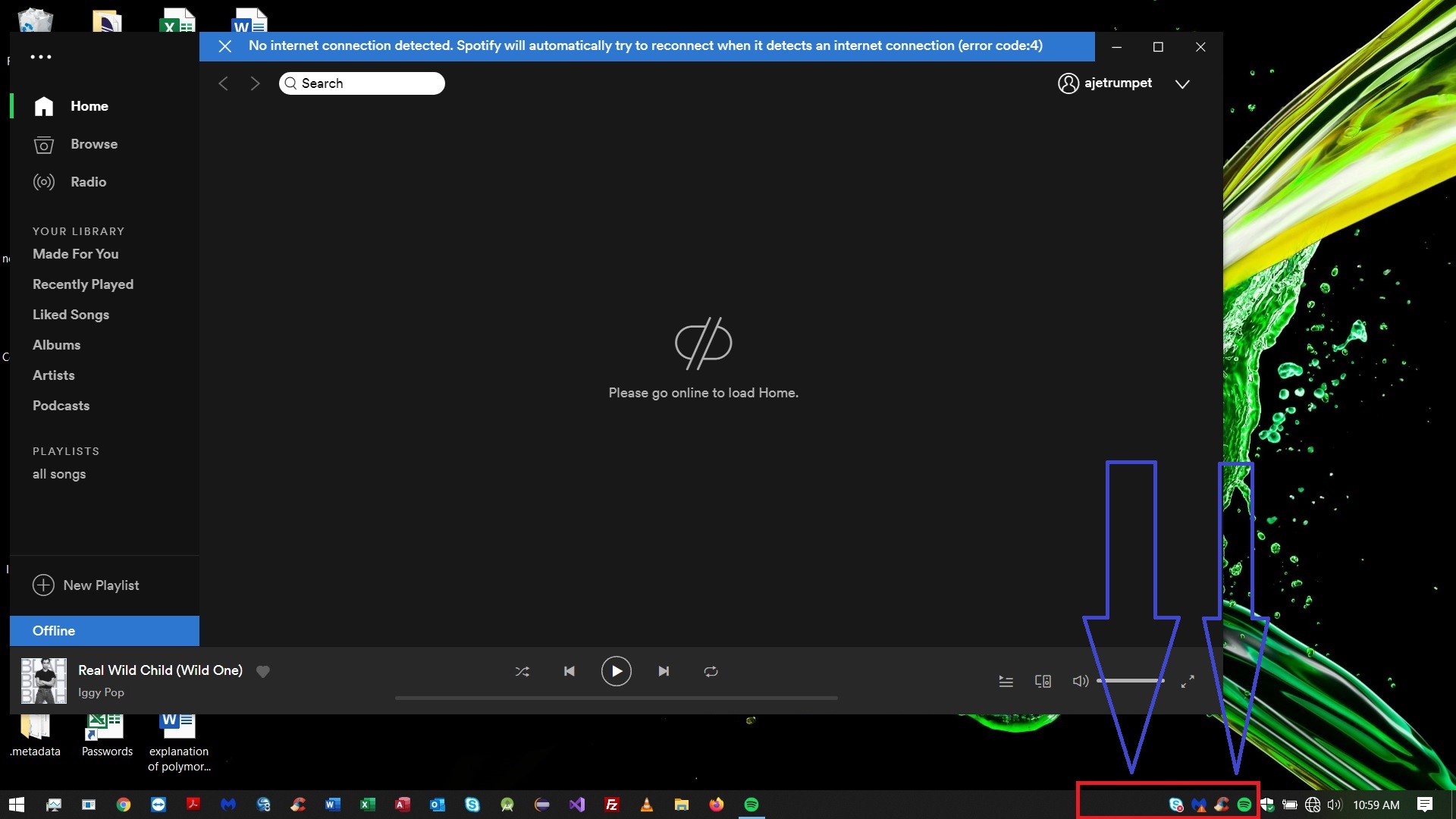Screen dimensions: 1456x819
Task: Click Spotify icon in taskbar
Action: (x=752, y=805)
